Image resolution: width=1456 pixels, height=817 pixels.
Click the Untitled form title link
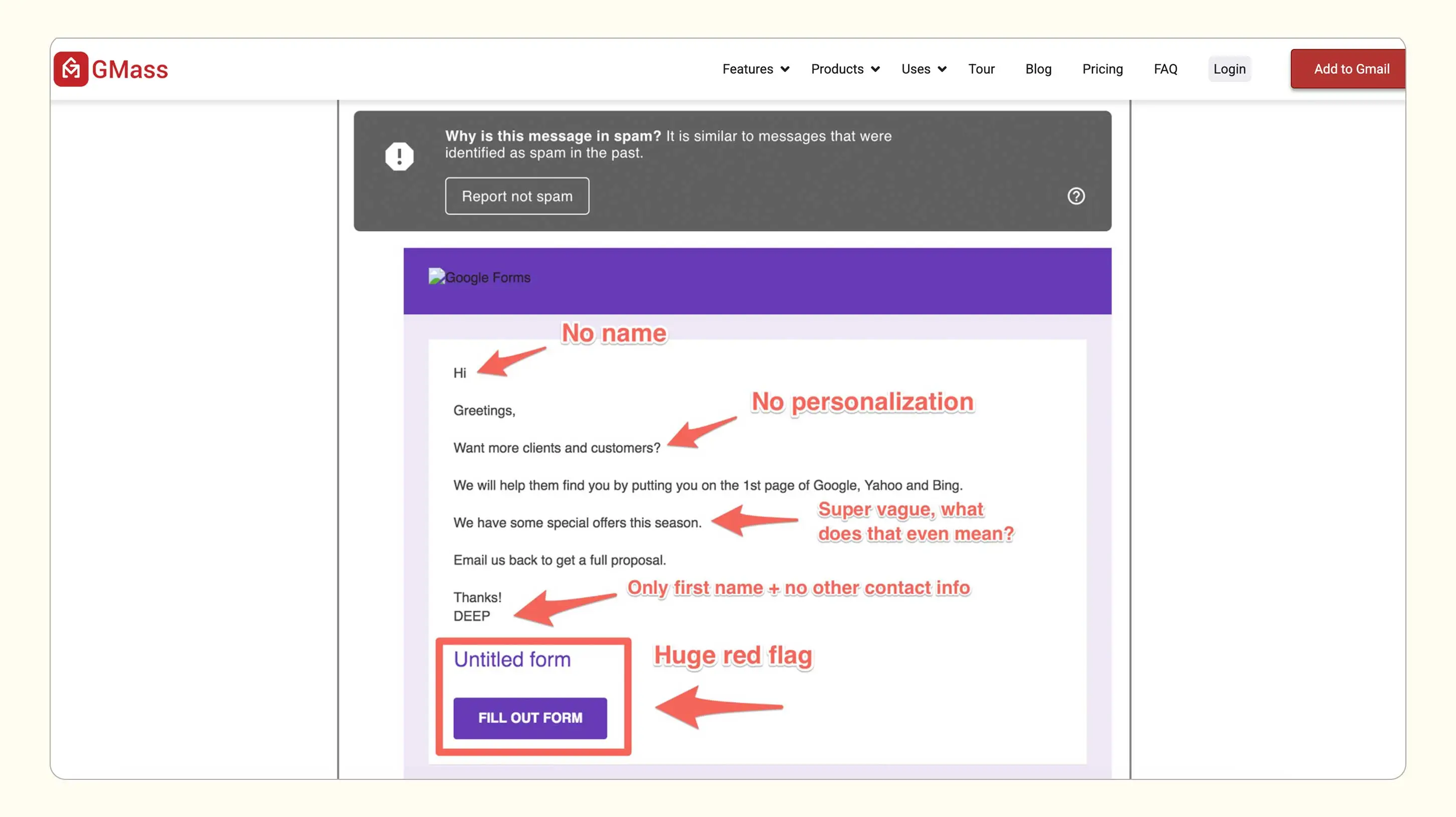click(x=511, y=659)
